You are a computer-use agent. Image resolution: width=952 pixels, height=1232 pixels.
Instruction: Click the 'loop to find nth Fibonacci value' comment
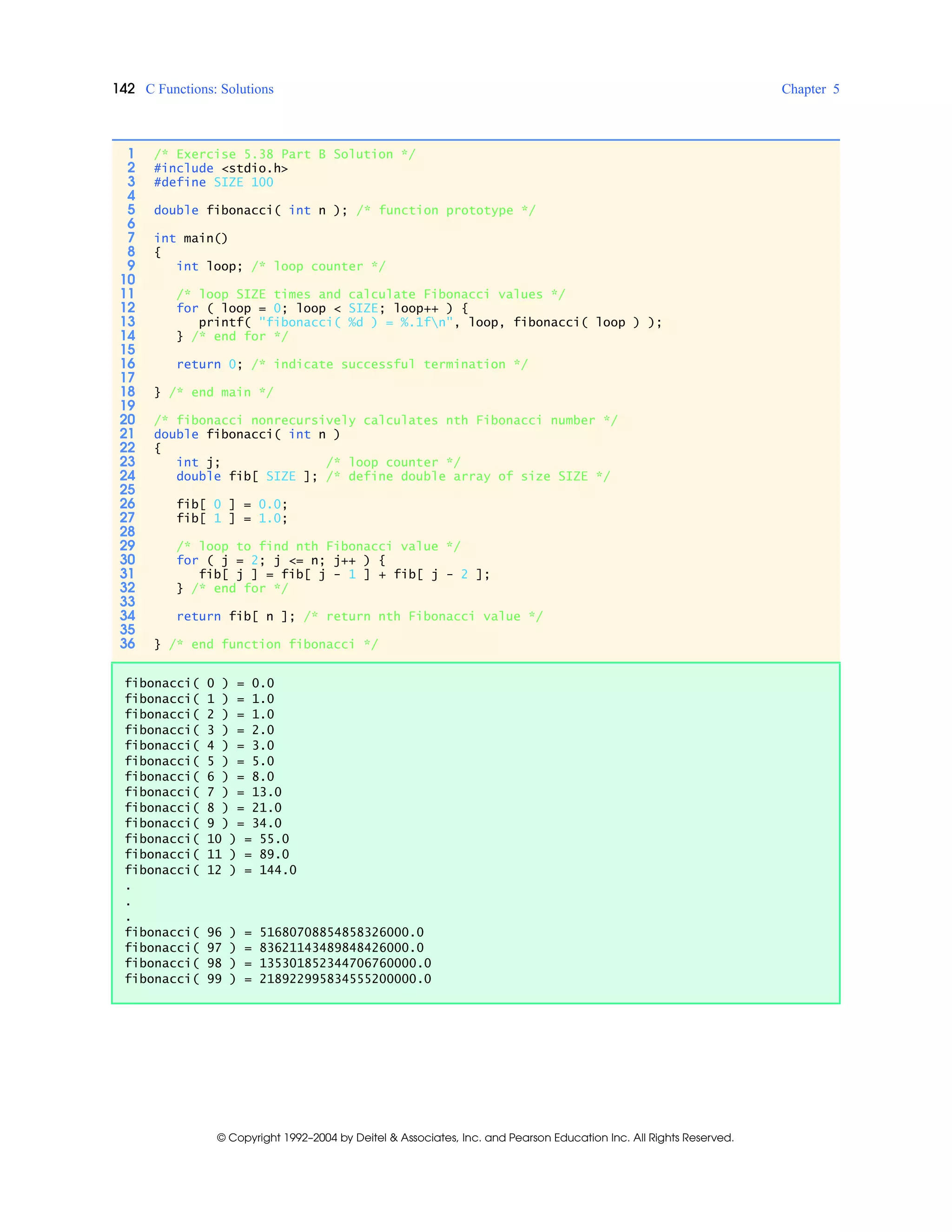[318, 546]
